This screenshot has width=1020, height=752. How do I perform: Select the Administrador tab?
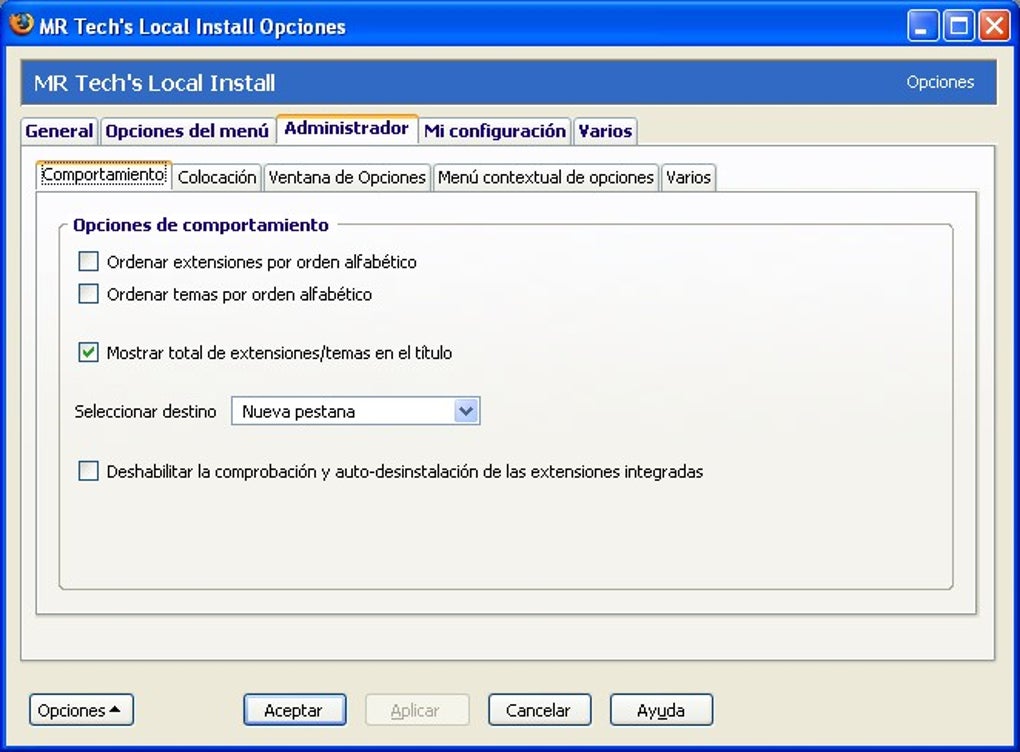point(347,128)
